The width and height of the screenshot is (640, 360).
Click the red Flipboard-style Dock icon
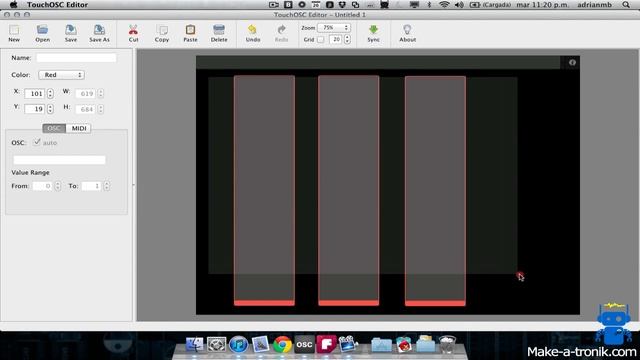click(x=326, y=344)
